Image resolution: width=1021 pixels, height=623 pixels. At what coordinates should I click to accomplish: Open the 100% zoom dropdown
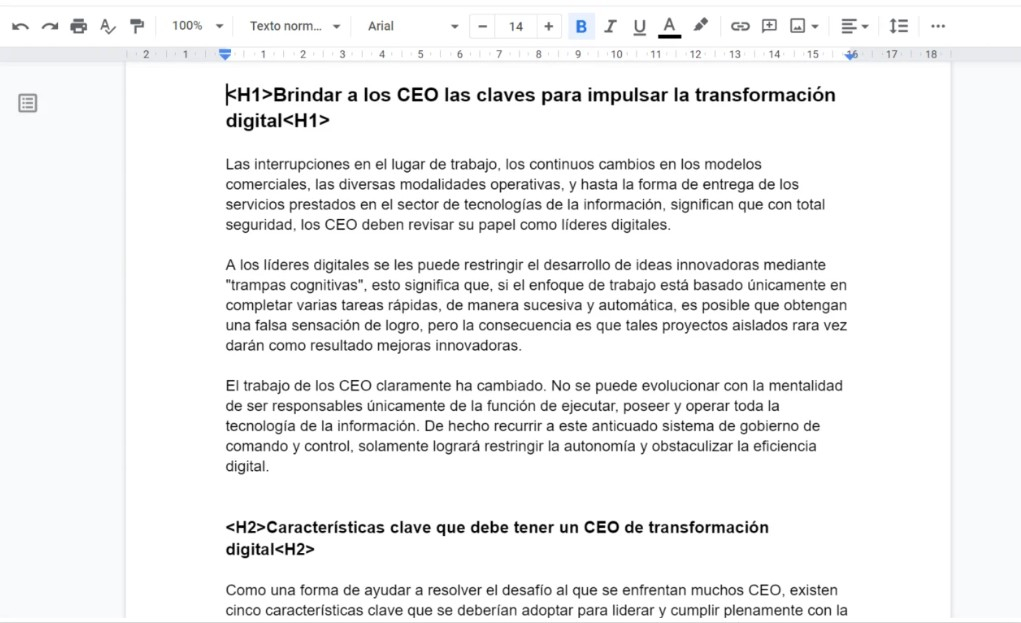coord(197,26)
